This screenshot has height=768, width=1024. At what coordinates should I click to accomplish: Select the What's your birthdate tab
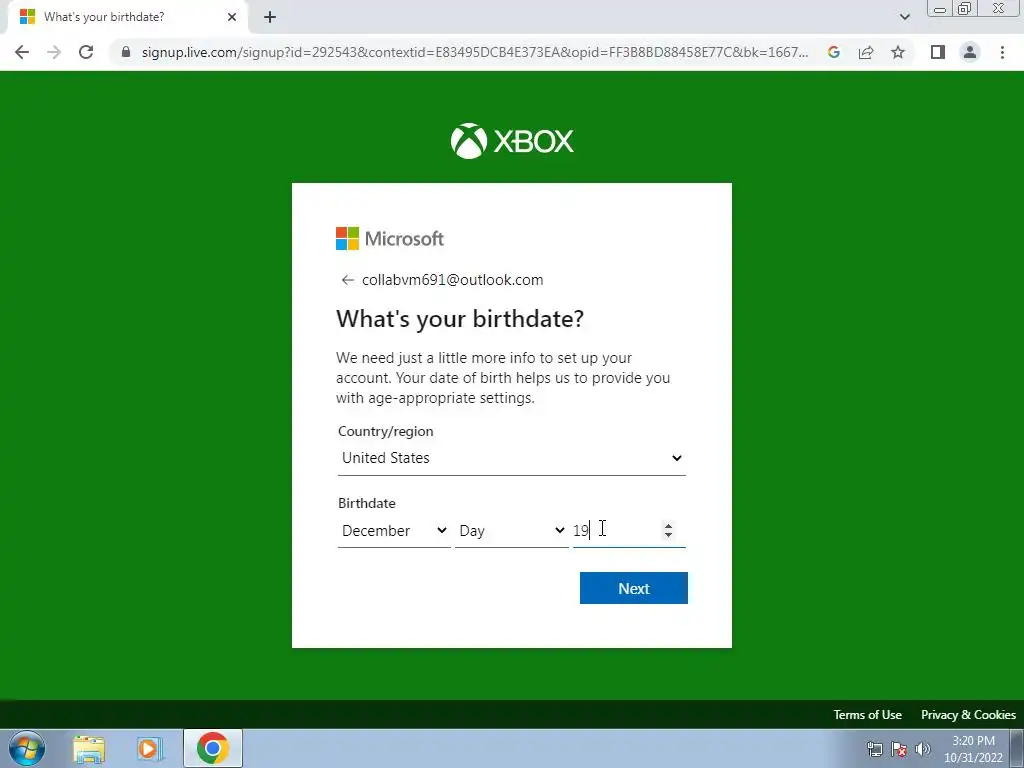pos(127,17)
